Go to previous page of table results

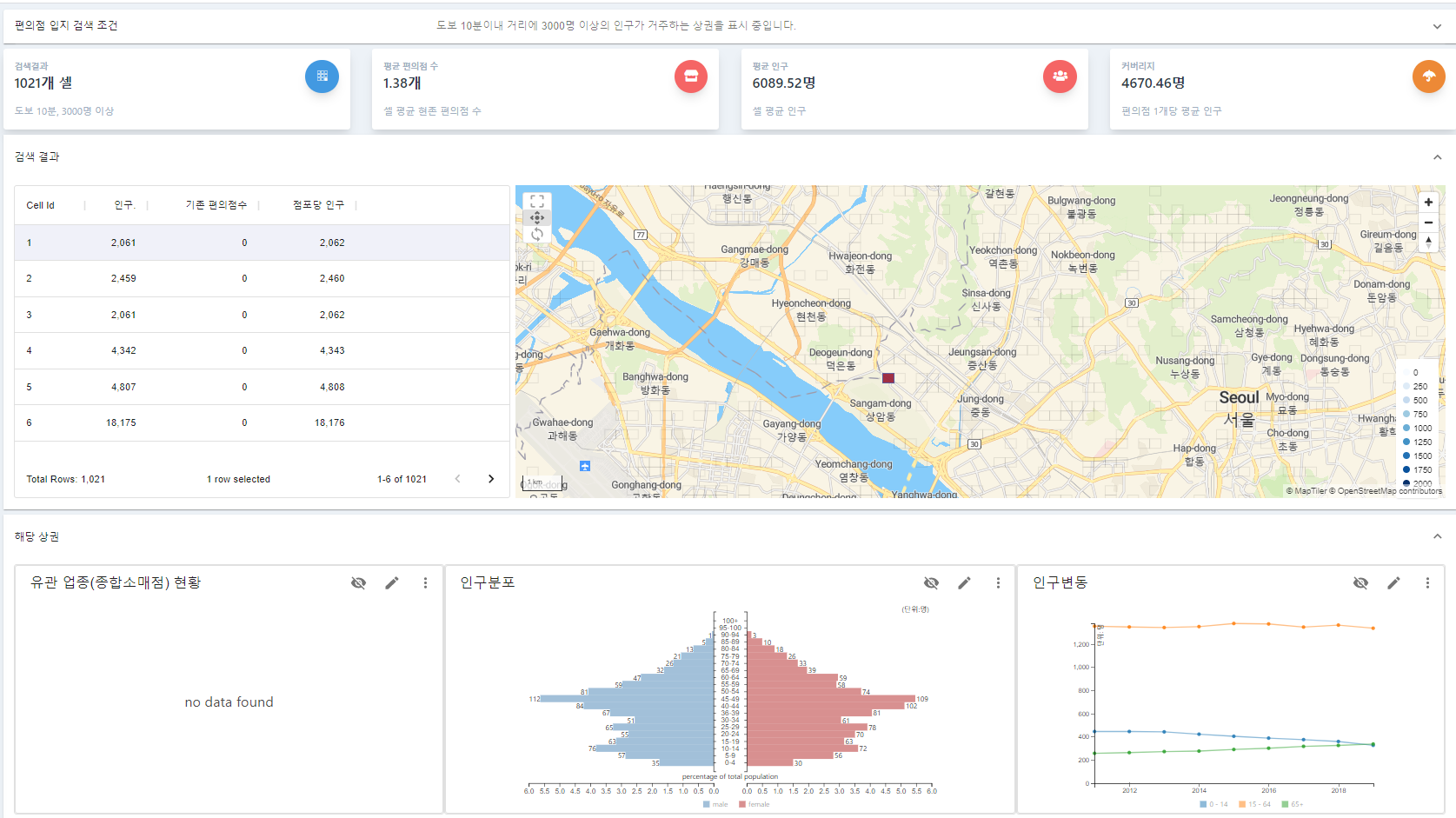(457, 479)
